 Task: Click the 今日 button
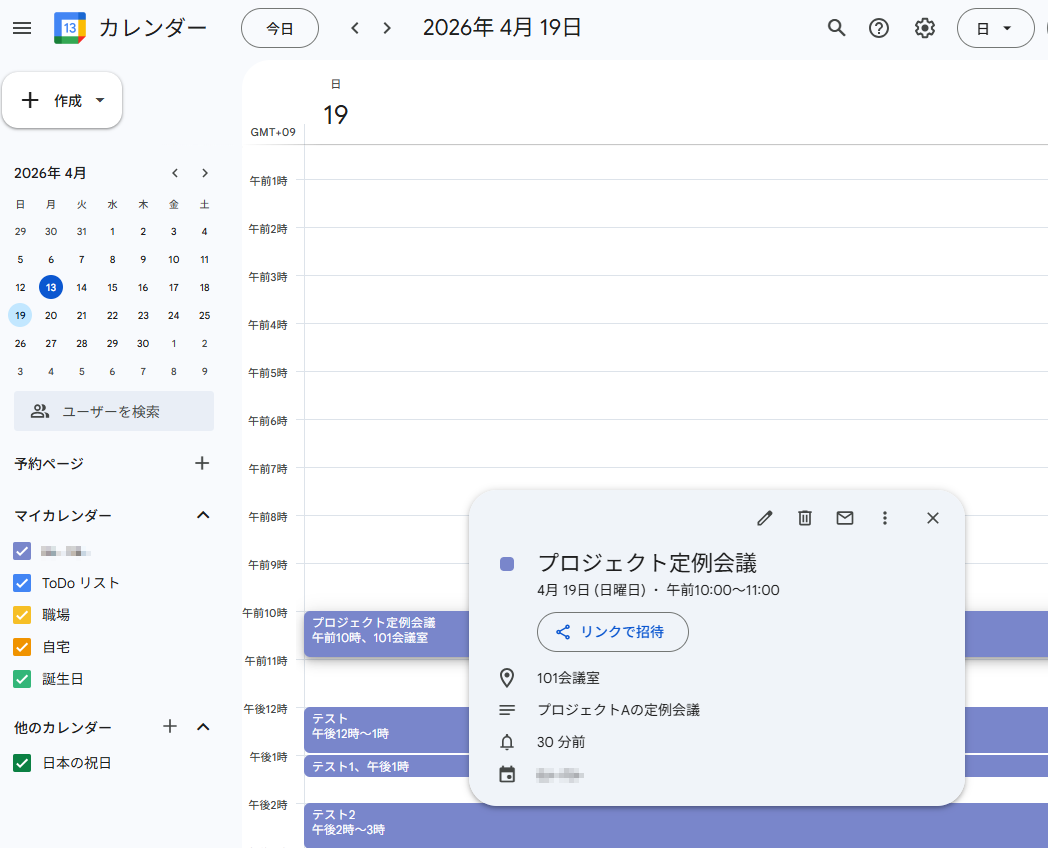(280, 29)
